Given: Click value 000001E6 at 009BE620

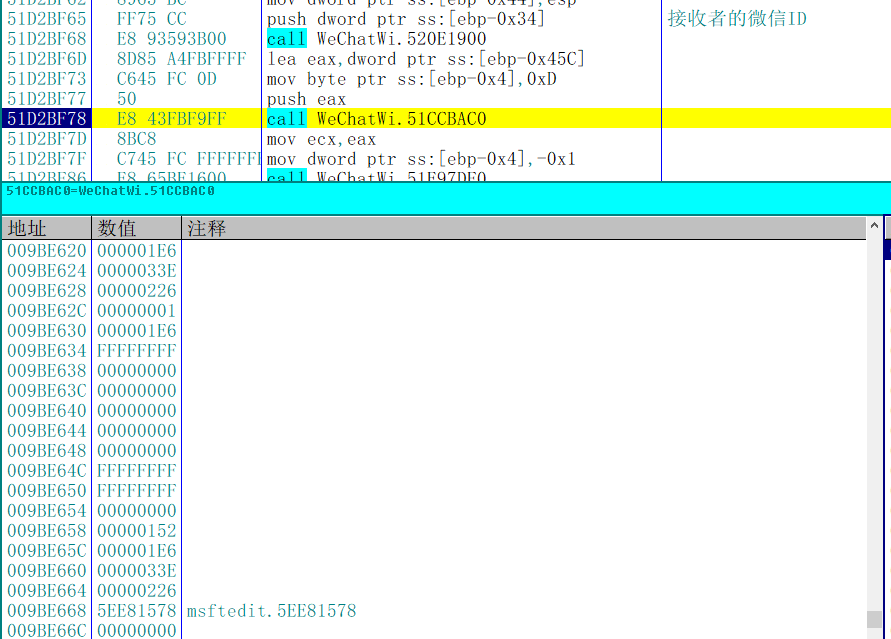Looking at the screenshot, I should pos(136,250).
